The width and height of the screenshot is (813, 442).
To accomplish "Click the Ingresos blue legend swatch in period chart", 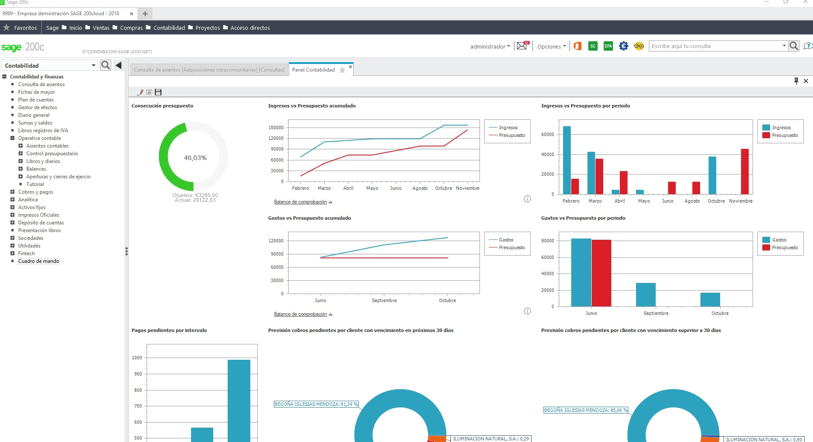I will 766,127.
